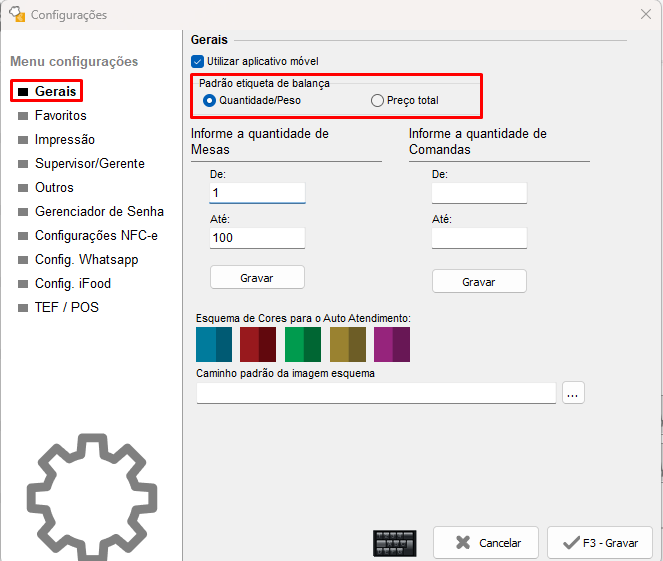Select the Preço total radio option

(x=377, y=100)
